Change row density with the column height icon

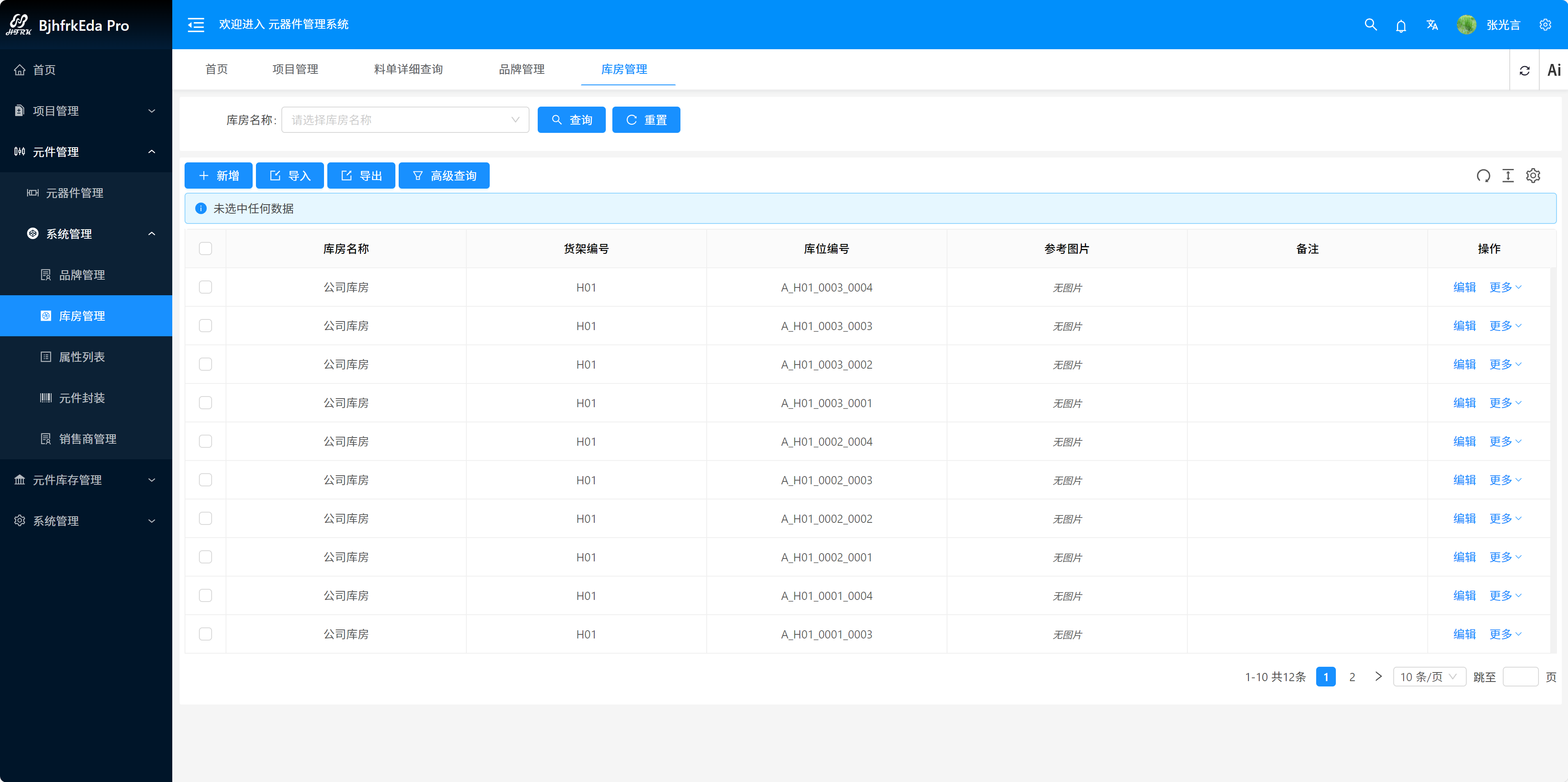click(x=1508, y=176)
